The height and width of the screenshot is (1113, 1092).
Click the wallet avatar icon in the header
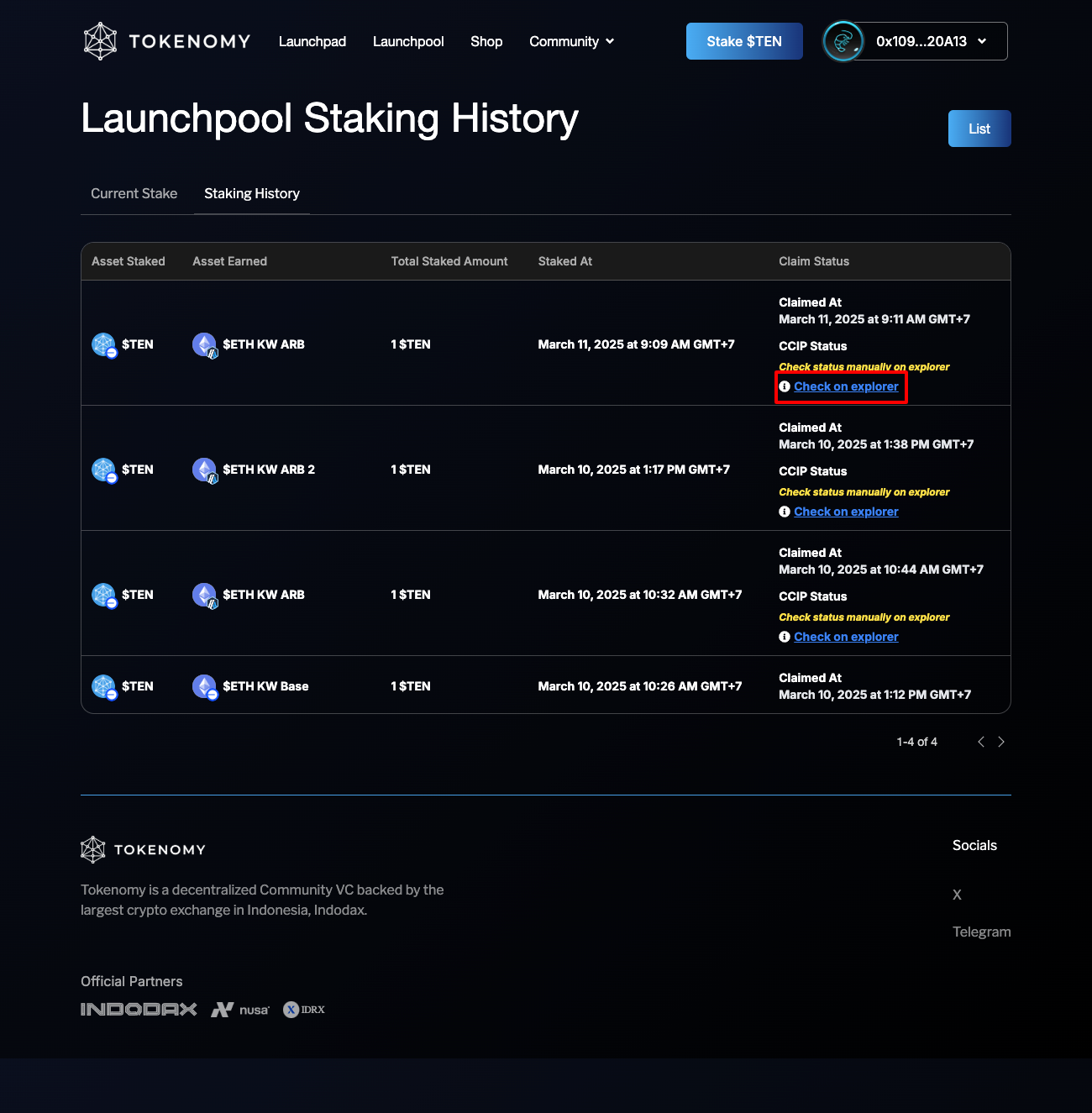click(x=843, y=41)
